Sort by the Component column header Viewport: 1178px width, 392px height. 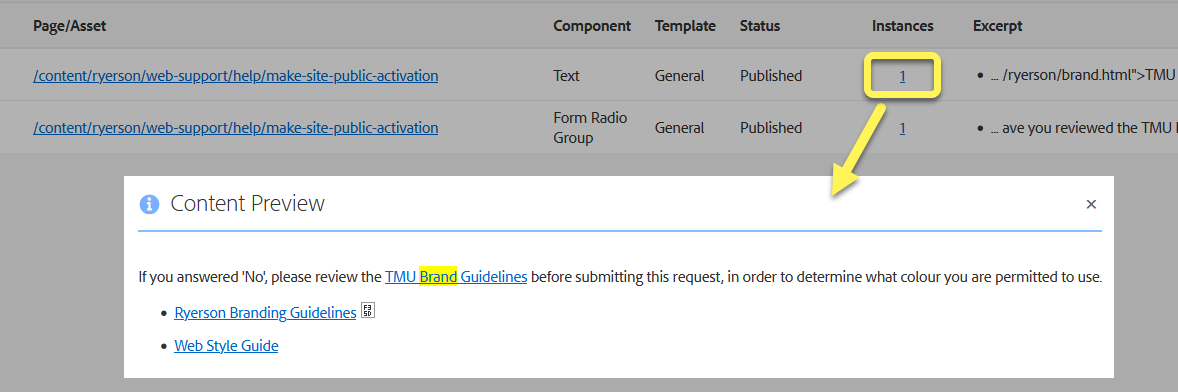click(x=592, y=26)
